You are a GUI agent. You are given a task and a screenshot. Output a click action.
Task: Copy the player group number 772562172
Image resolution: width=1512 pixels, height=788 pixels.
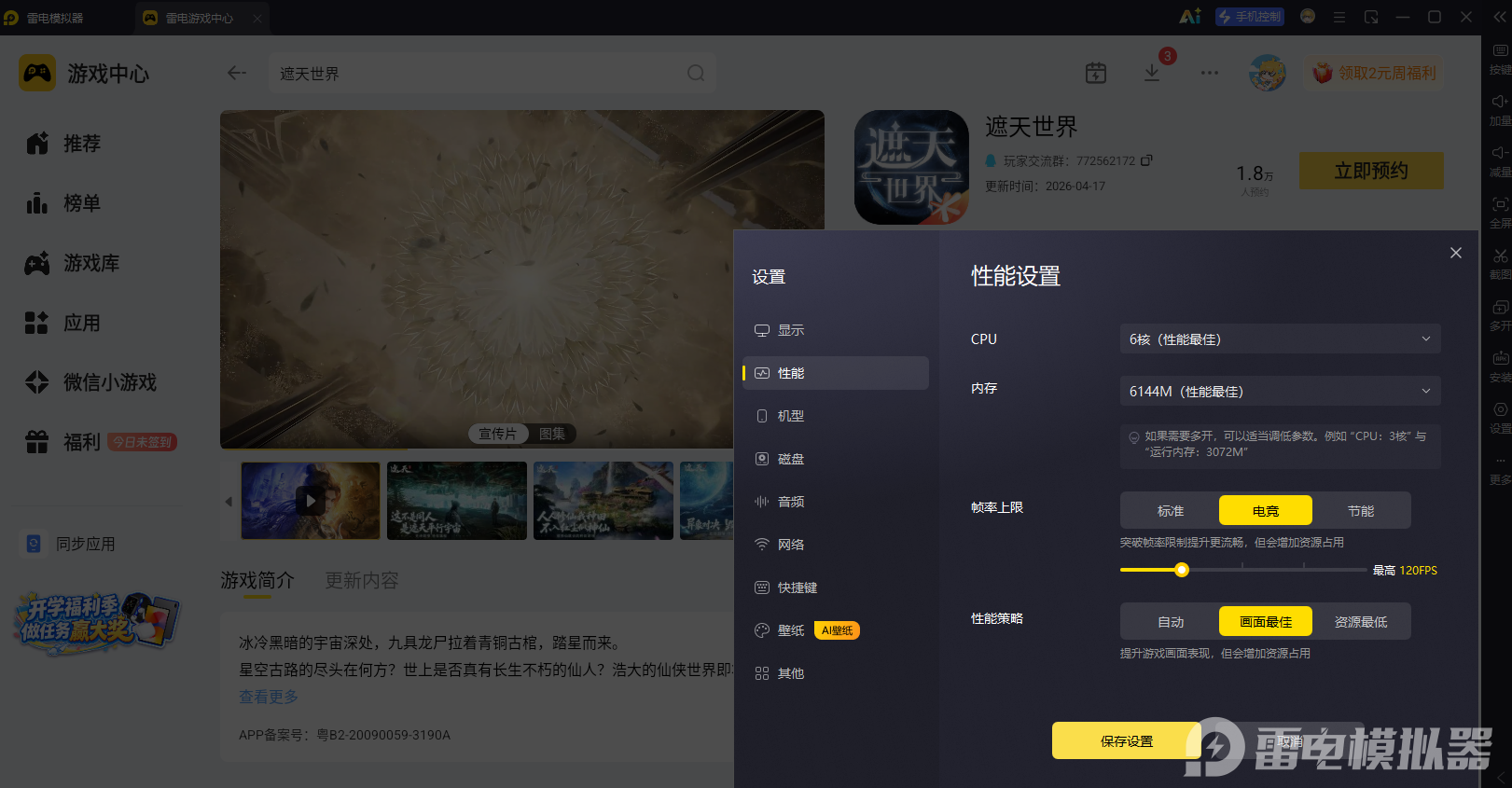(1146, 160)
